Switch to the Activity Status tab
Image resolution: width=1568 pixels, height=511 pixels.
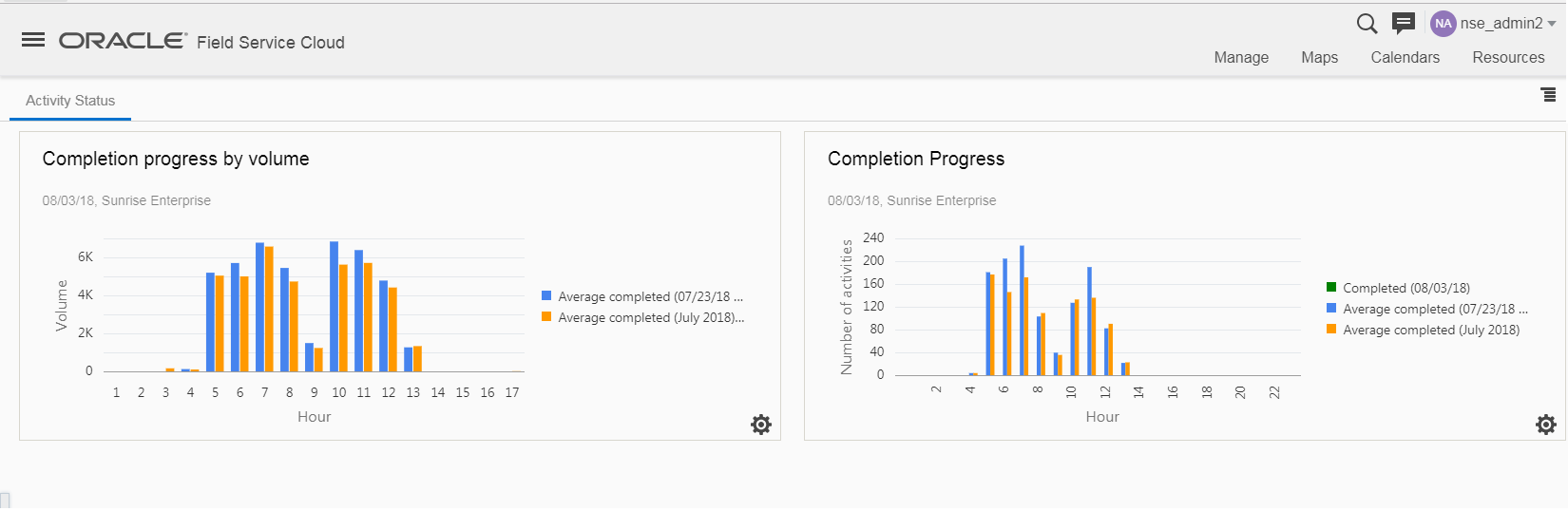[x=70, y=101]
